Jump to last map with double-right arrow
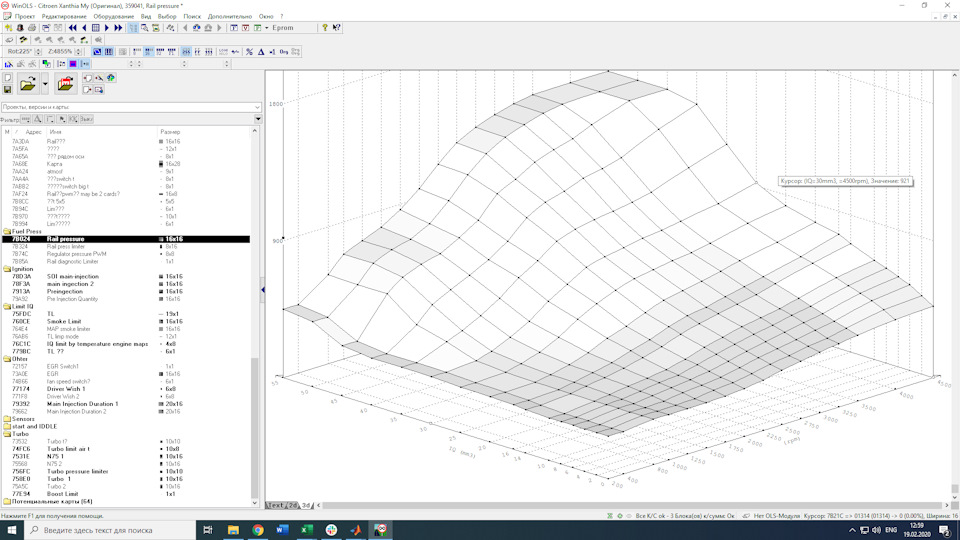This screenshot has height=540, width=960. [x=118, y=28]
